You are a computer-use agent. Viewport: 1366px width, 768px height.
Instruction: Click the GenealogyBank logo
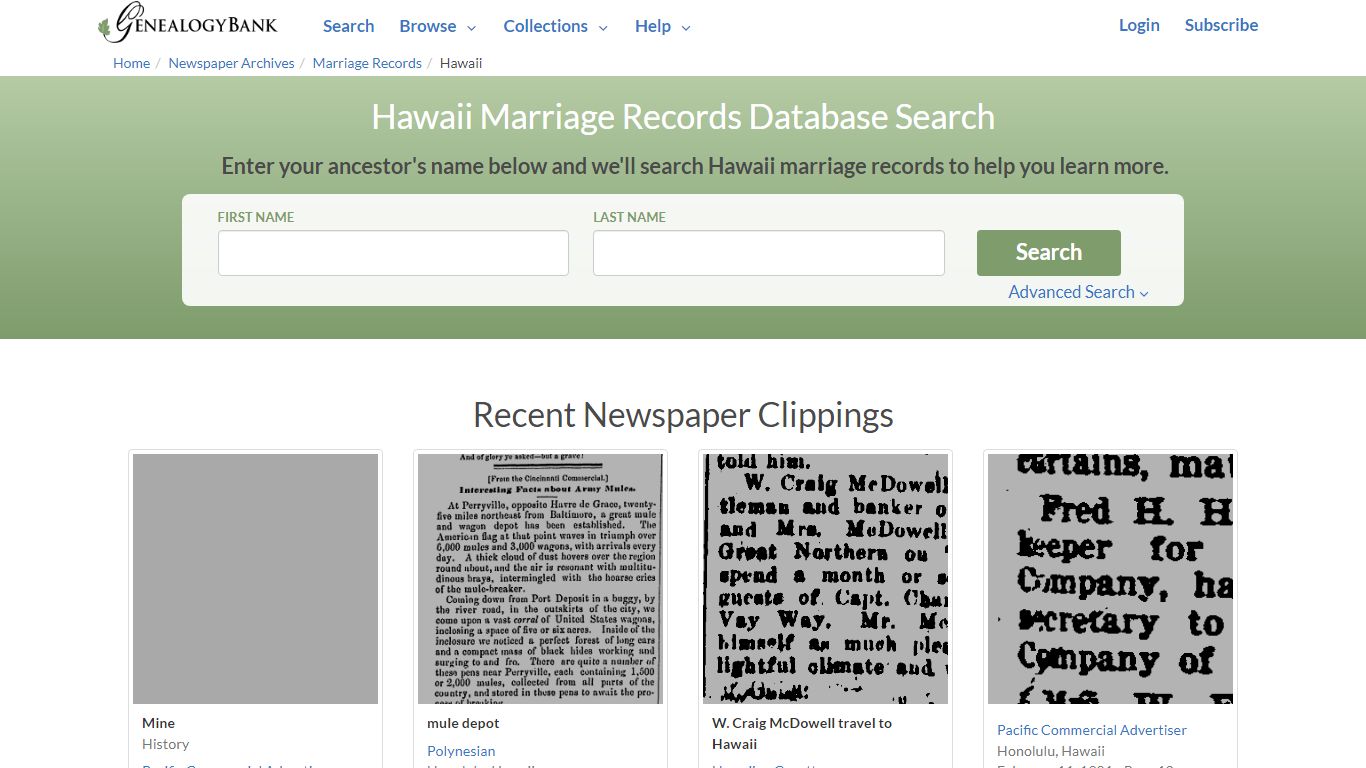(x=188, y=23)
